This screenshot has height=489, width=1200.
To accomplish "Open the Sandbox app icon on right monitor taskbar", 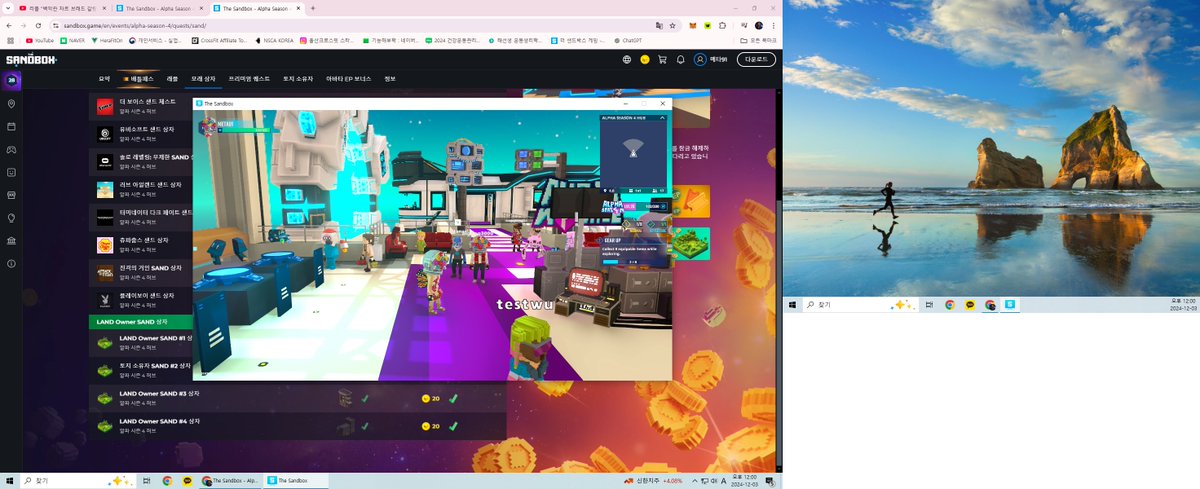I will tap(1010, 305).
